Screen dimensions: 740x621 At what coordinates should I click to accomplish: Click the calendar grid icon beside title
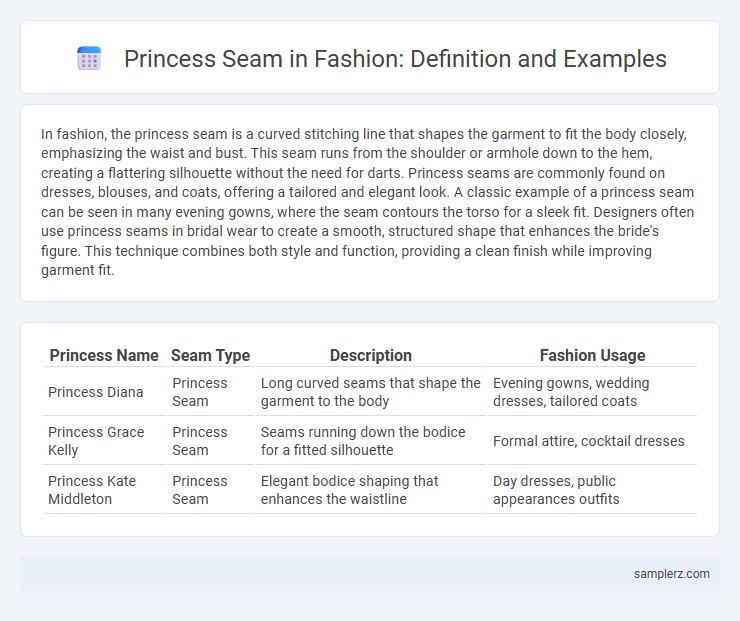point(89,59)
